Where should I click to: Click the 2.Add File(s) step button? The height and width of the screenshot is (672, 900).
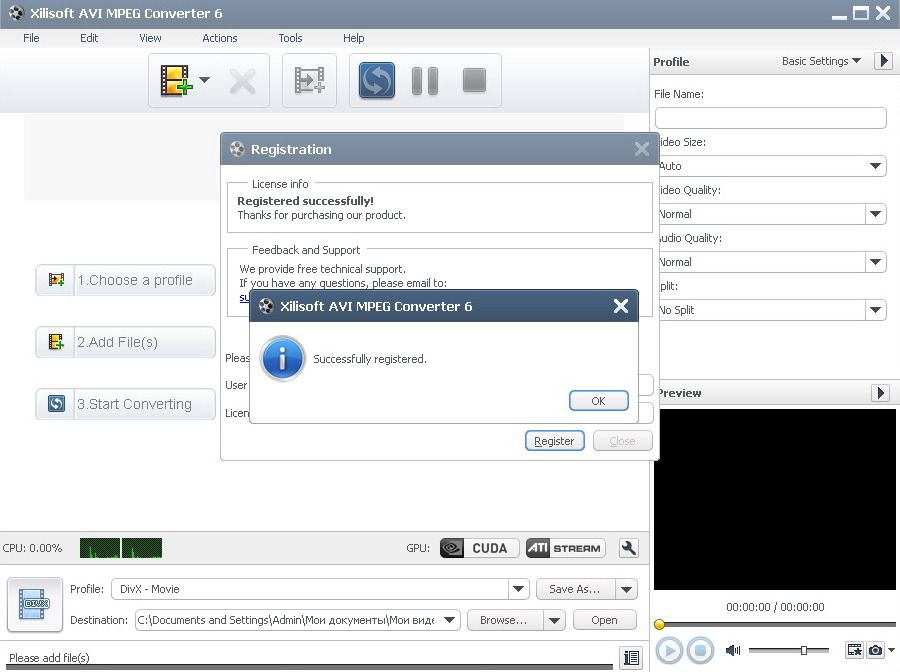(x=126, y=342)
